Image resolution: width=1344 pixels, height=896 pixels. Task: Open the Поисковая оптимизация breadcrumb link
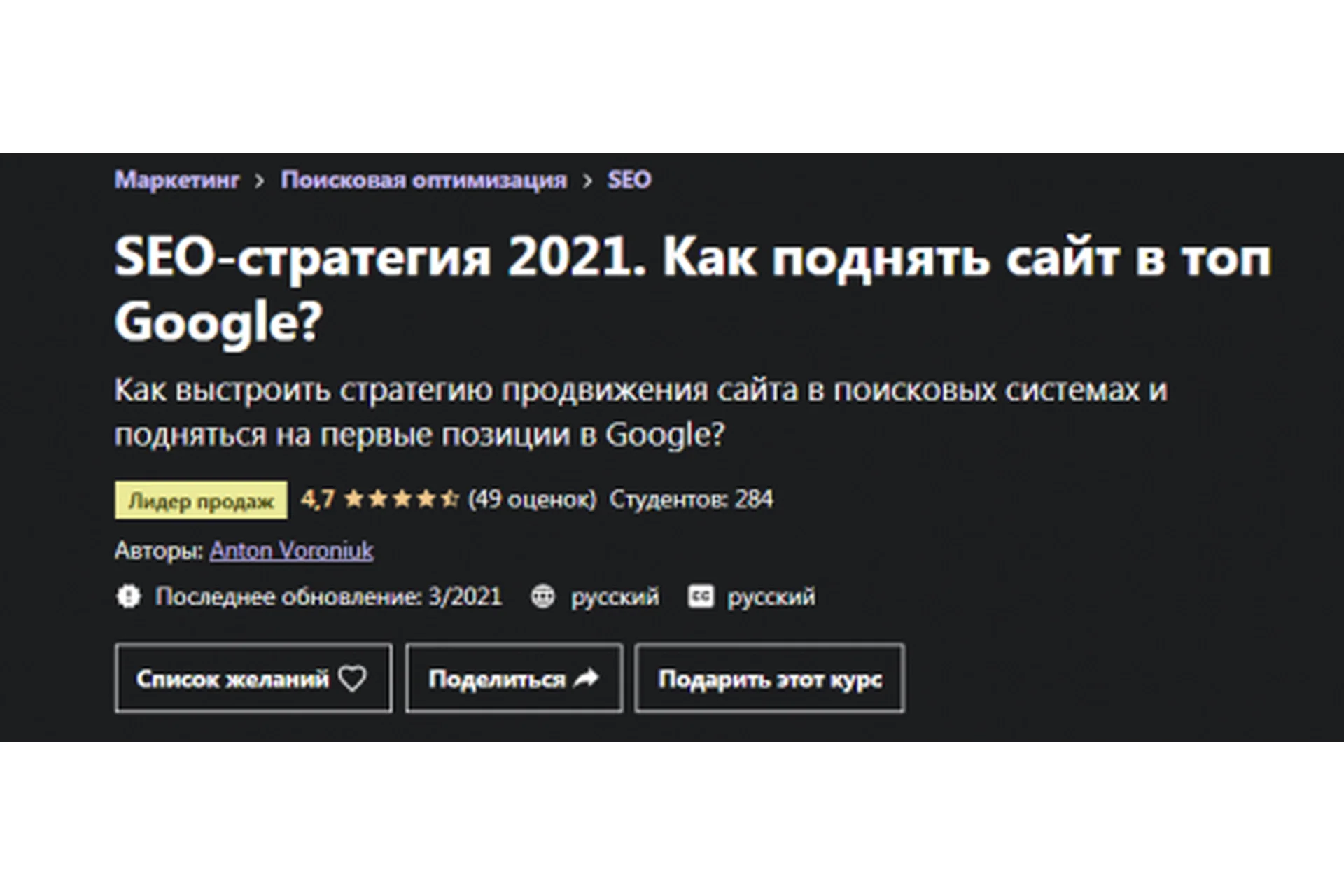pos(423,180)
